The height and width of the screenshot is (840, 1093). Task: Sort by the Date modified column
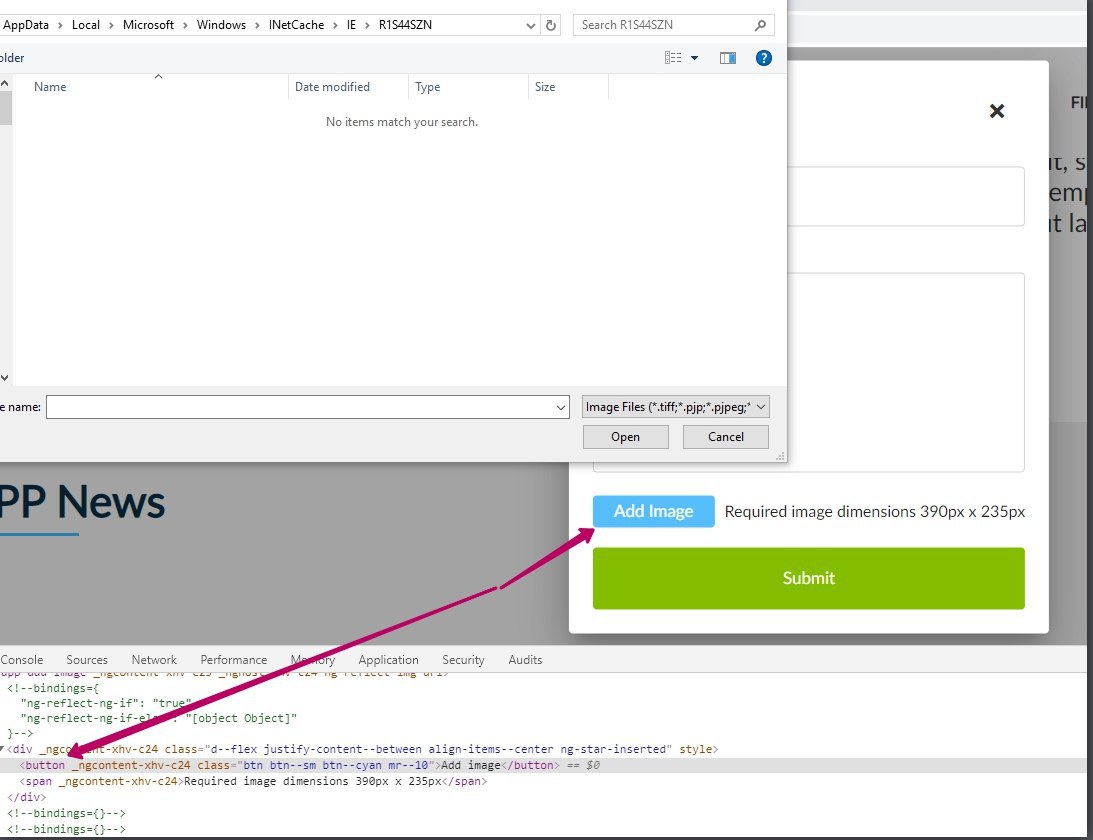click(333, 87)
